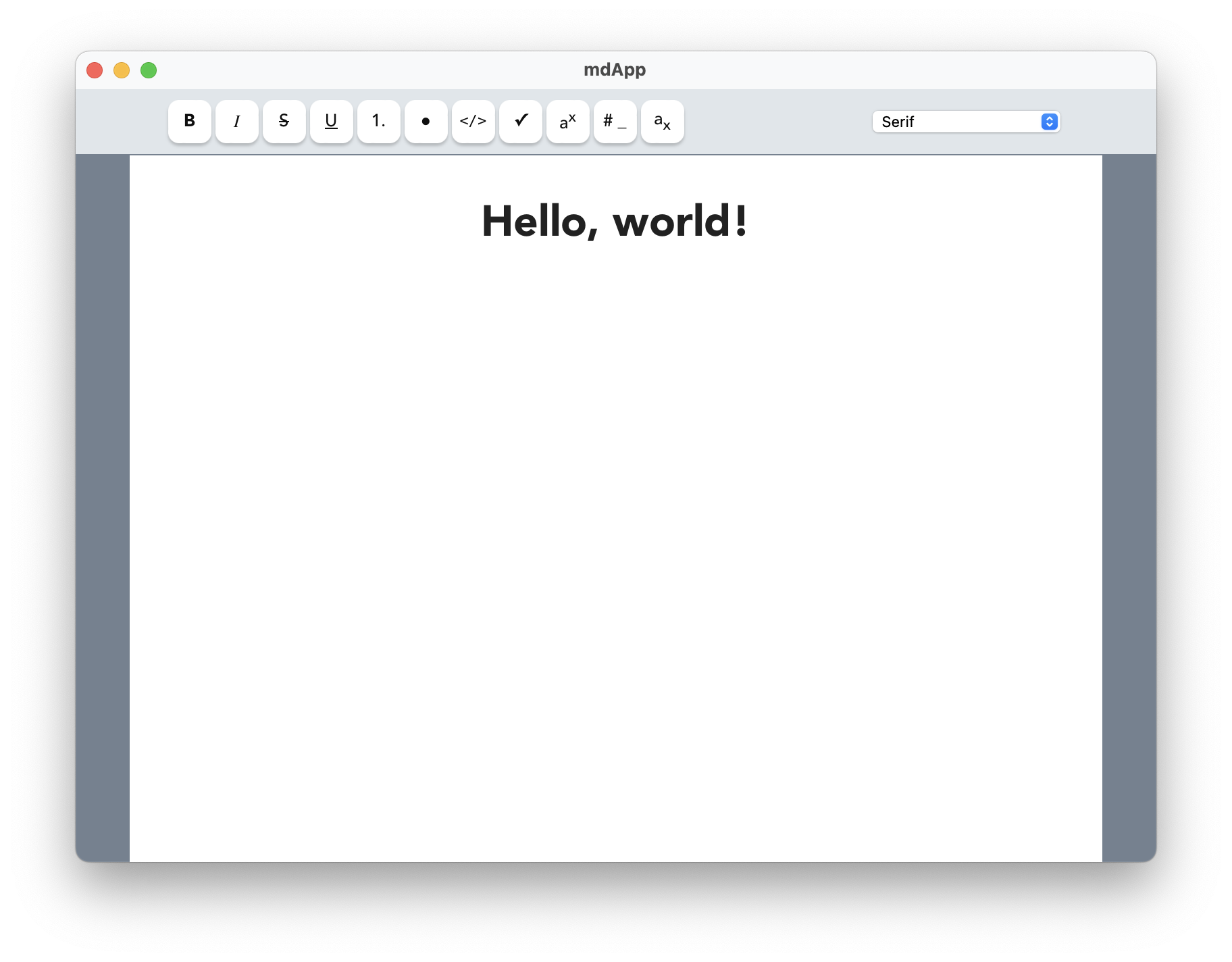Image resolution: width=1232 pixels, height=962 pixels.
Task: Click inside the blank document area
Action: click(613, 473)
